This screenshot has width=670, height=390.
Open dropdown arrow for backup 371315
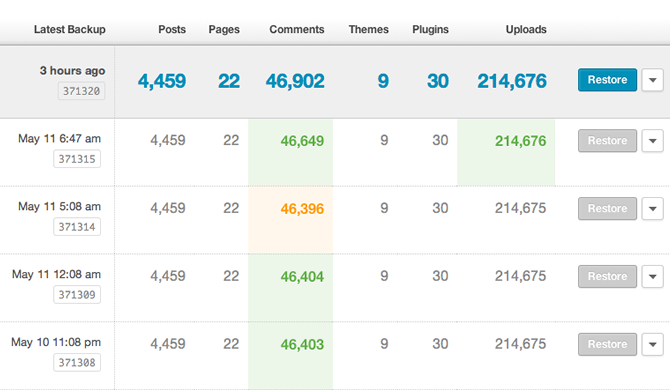[x=652, y=141]
